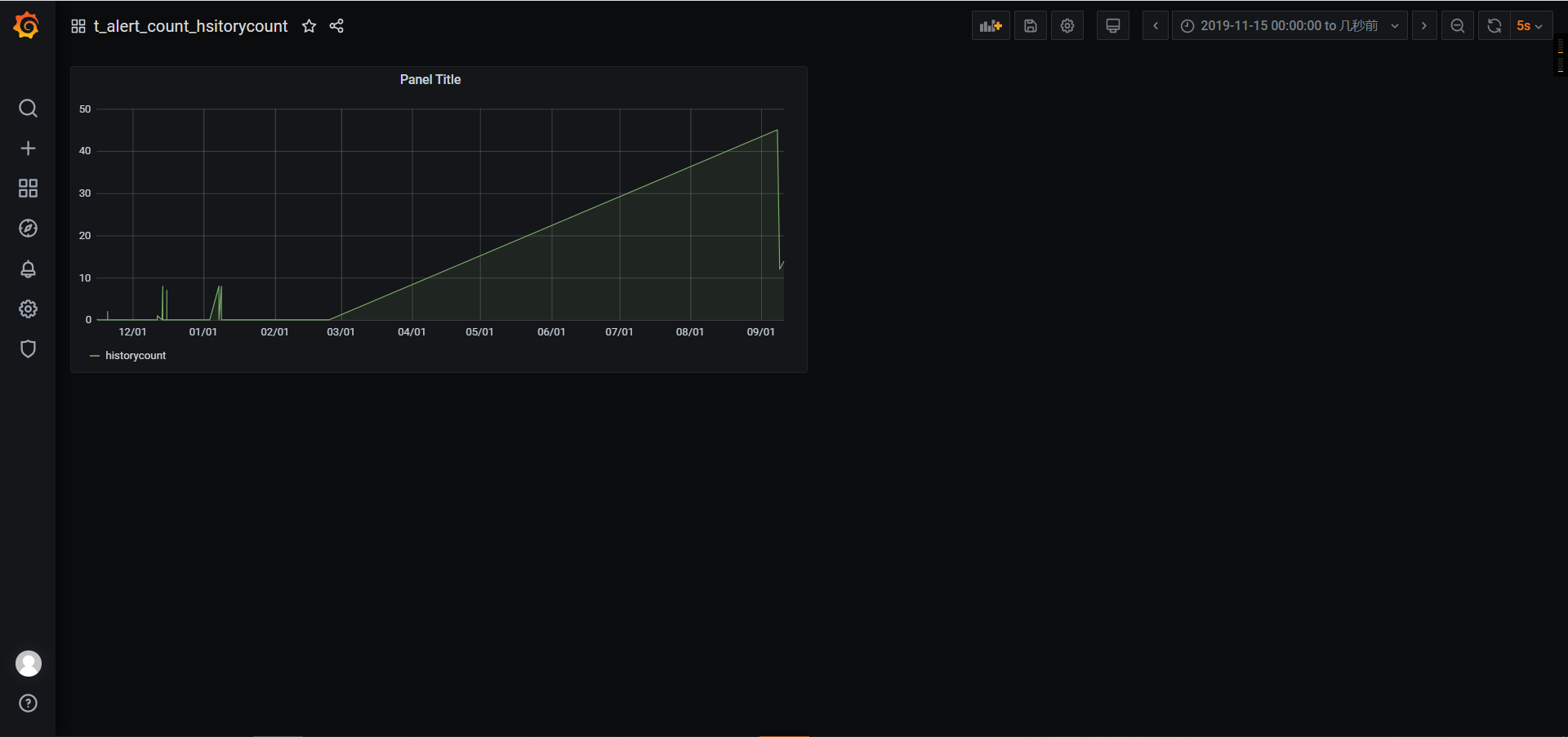
Task: Open the Dashboards sidebar menu
Action: 28,188
